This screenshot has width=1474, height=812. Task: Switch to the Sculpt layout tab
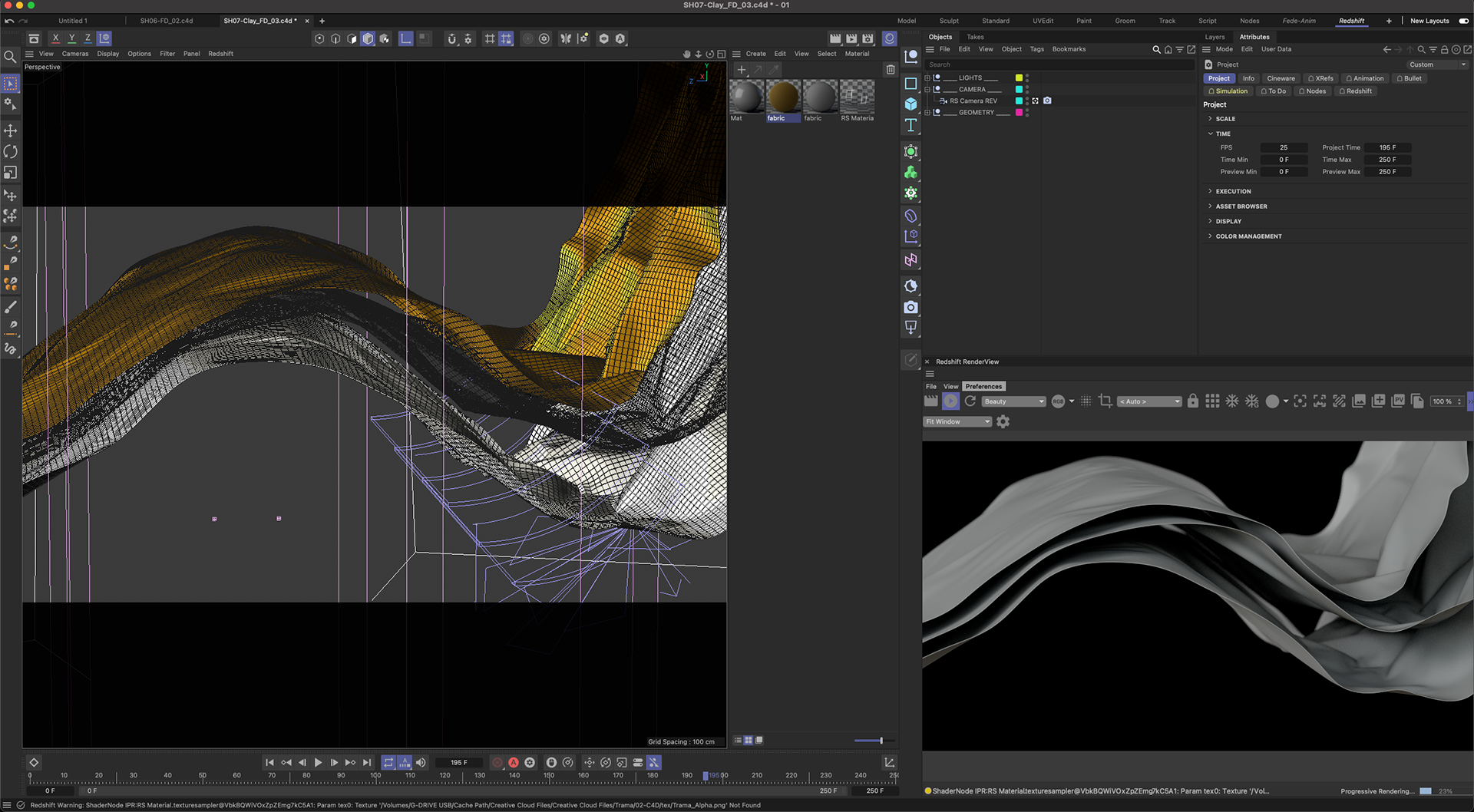(949, 21)
